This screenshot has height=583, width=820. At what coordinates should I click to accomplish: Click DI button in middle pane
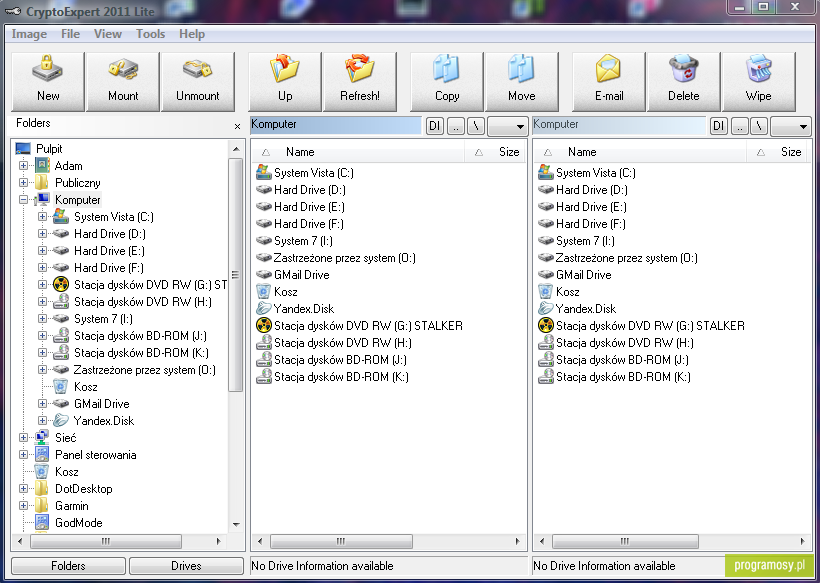pos(435,126)
